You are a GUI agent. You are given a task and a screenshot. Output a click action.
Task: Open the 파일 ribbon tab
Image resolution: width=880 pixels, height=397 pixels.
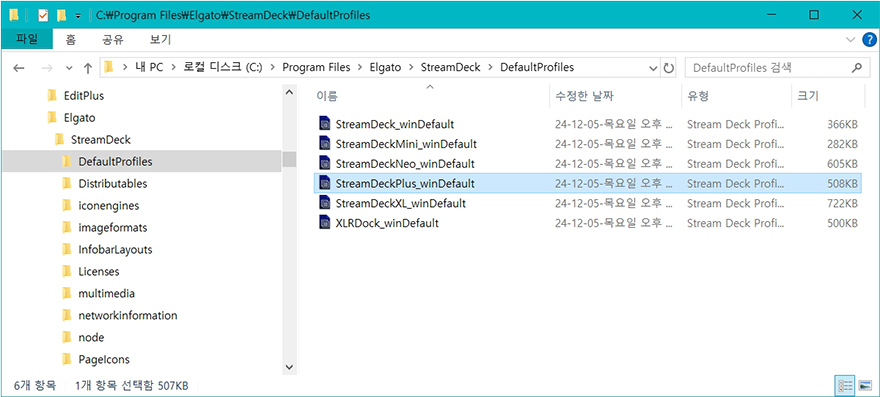26,40
